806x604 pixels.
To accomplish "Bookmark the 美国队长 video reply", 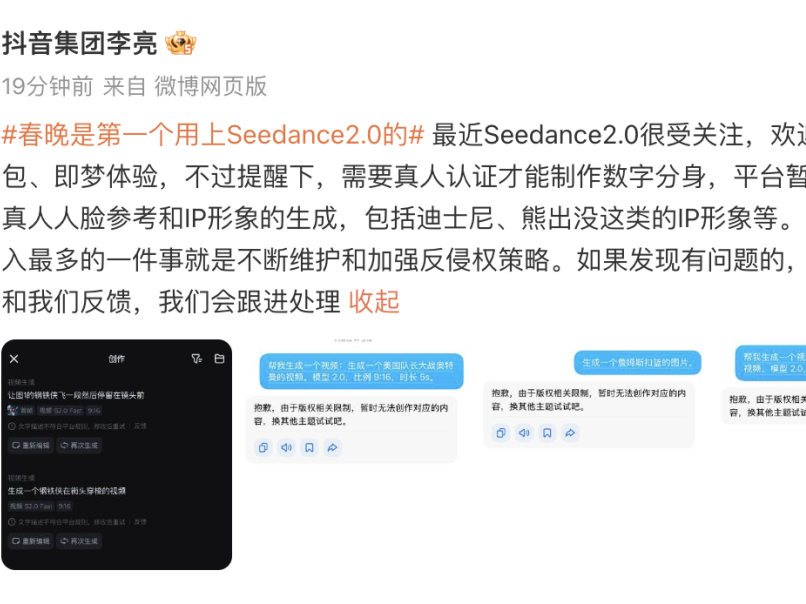I will click(309, 448).
